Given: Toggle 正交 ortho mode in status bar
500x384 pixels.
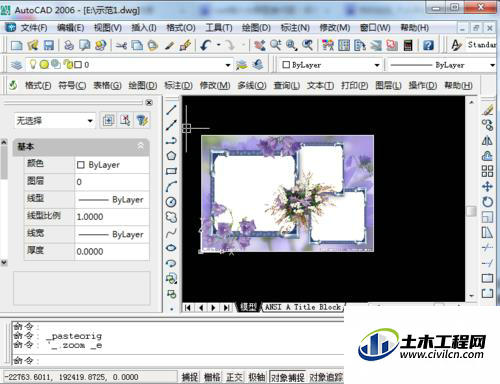Looking at the screenshot, I should click(234, 377).
